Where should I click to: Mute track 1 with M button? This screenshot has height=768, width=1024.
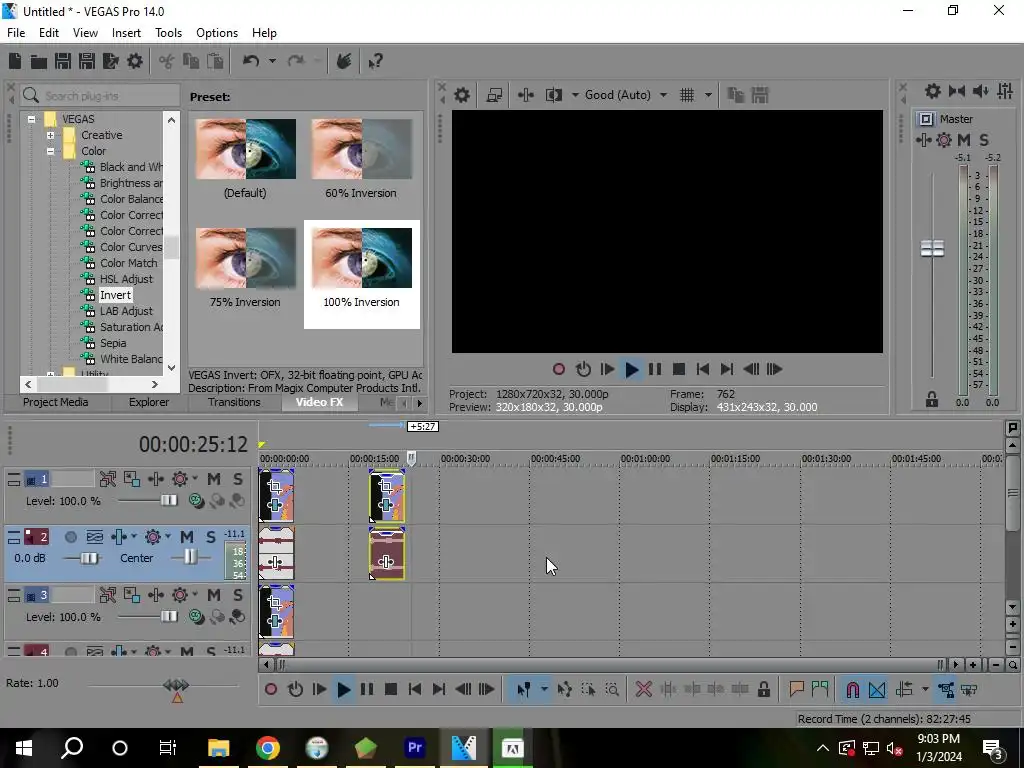[214, 479]
